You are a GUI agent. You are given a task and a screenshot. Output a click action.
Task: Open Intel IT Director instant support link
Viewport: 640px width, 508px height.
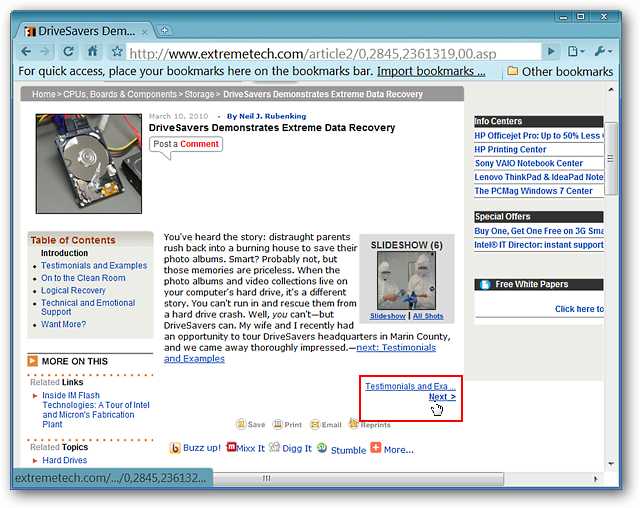point(539,245)
